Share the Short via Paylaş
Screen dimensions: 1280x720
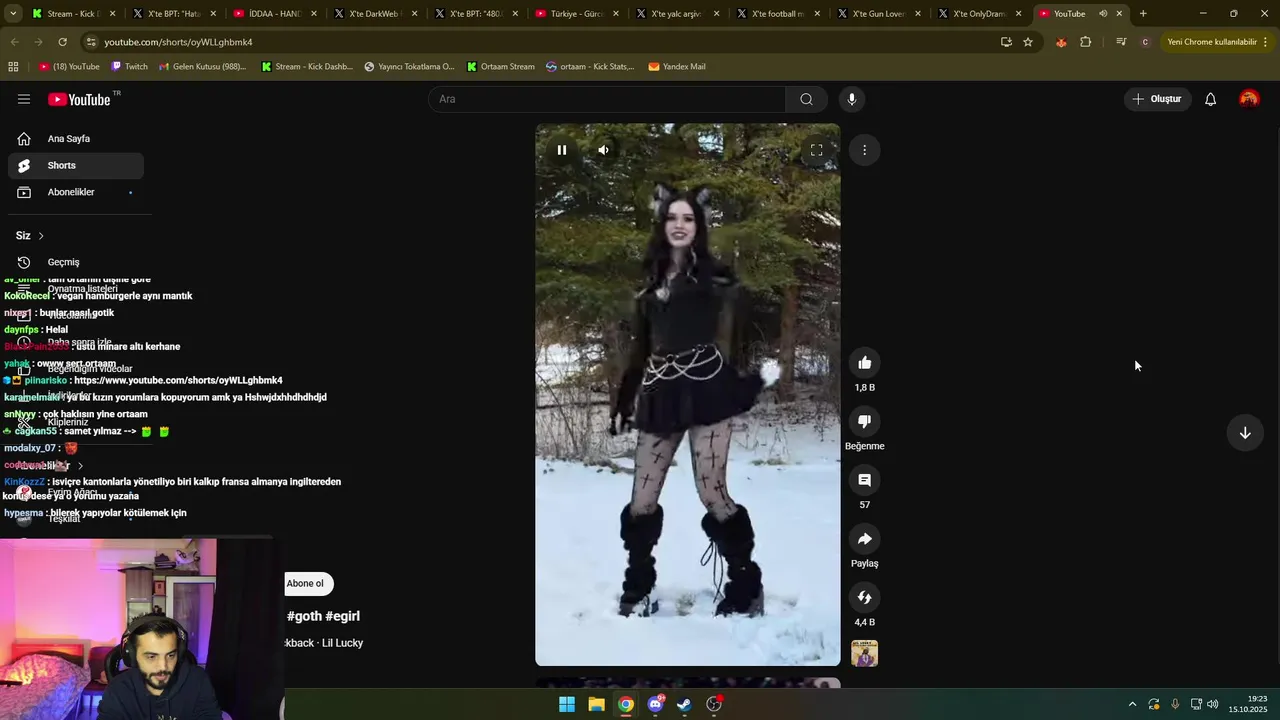click(864, 539)
